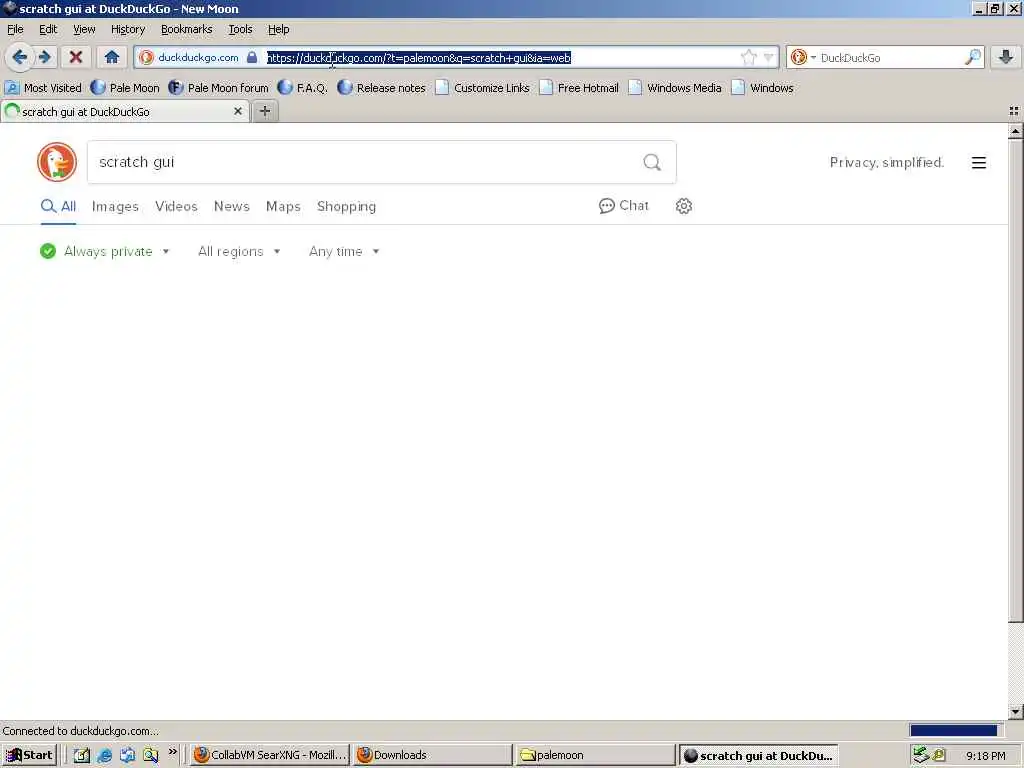Click the 'Privacy, simplified.' text
The width and height of the screenshot is (1024, 768).
[886, 163]
